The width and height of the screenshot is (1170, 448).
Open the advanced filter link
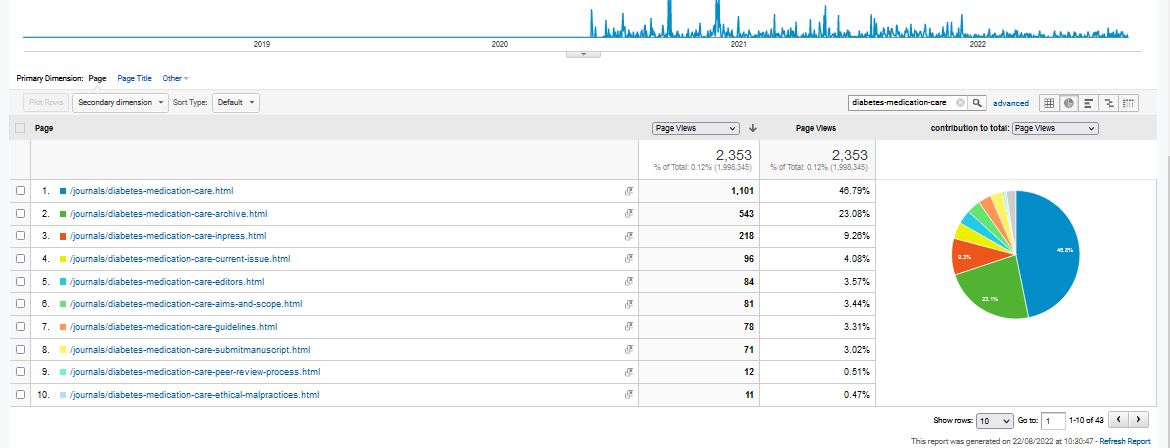(1011, 103)
